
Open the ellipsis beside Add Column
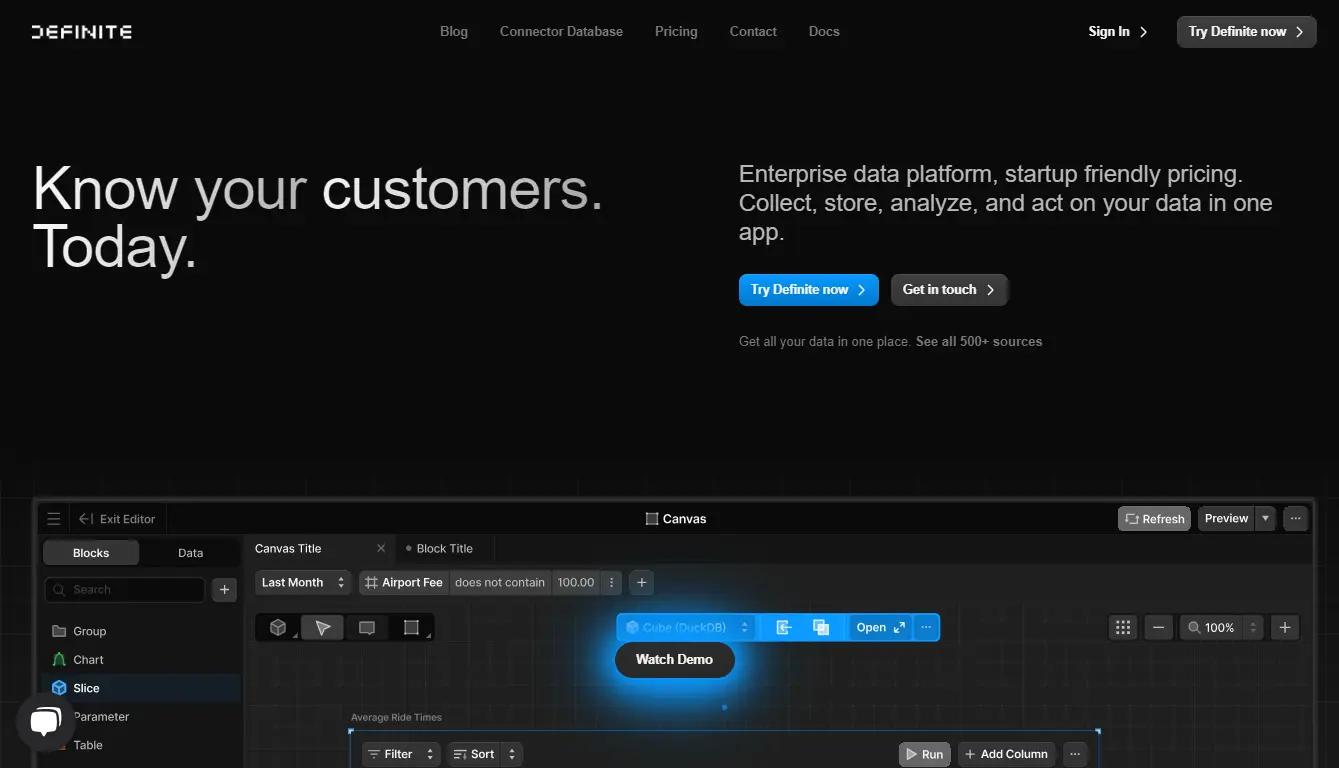click(1075, 754)
